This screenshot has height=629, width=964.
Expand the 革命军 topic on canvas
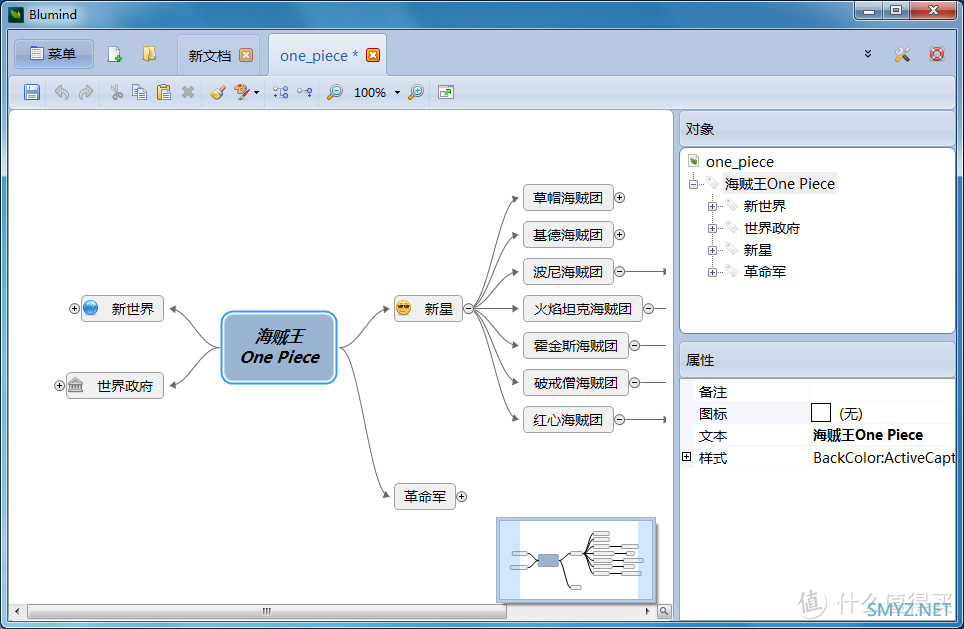(462, 497)
